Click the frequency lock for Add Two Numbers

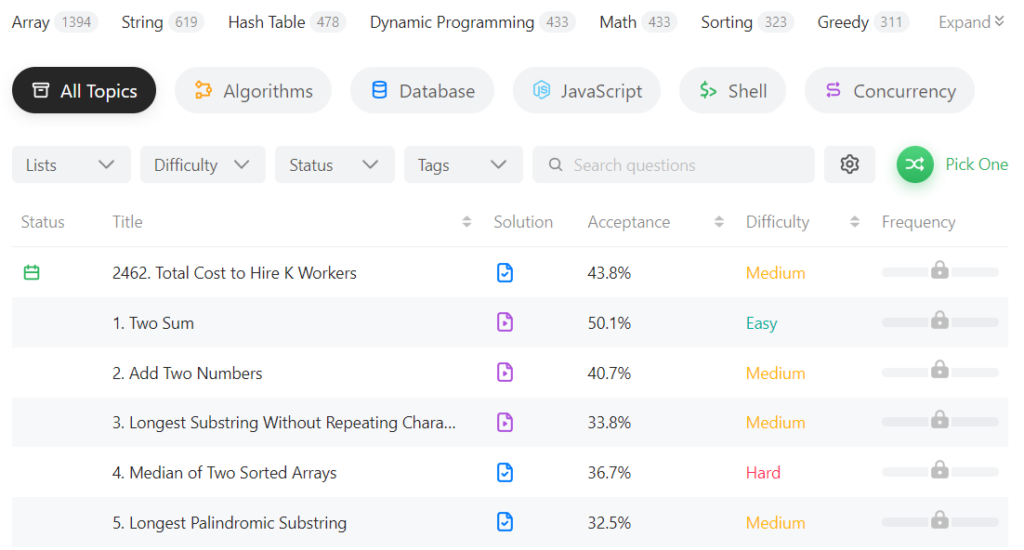click(x=940, y=369)
